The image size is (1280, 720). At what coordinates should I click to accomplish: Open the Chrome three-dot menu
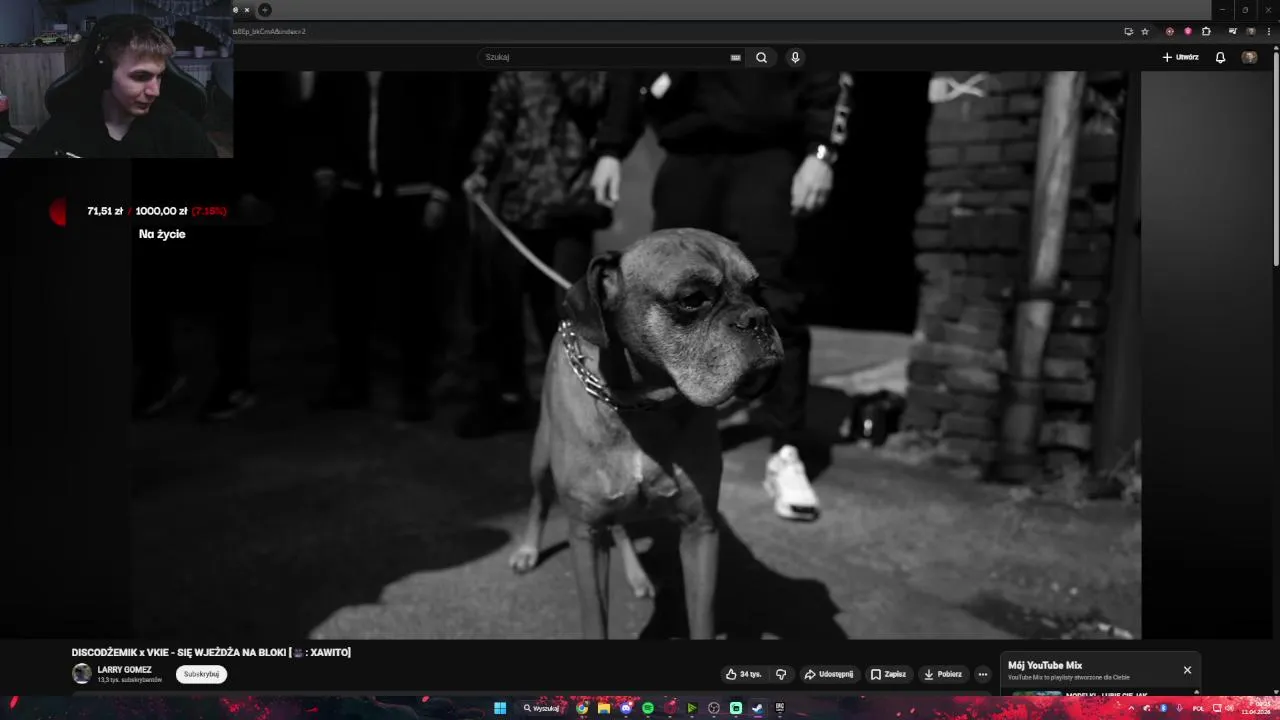(x=1268, y=31)
